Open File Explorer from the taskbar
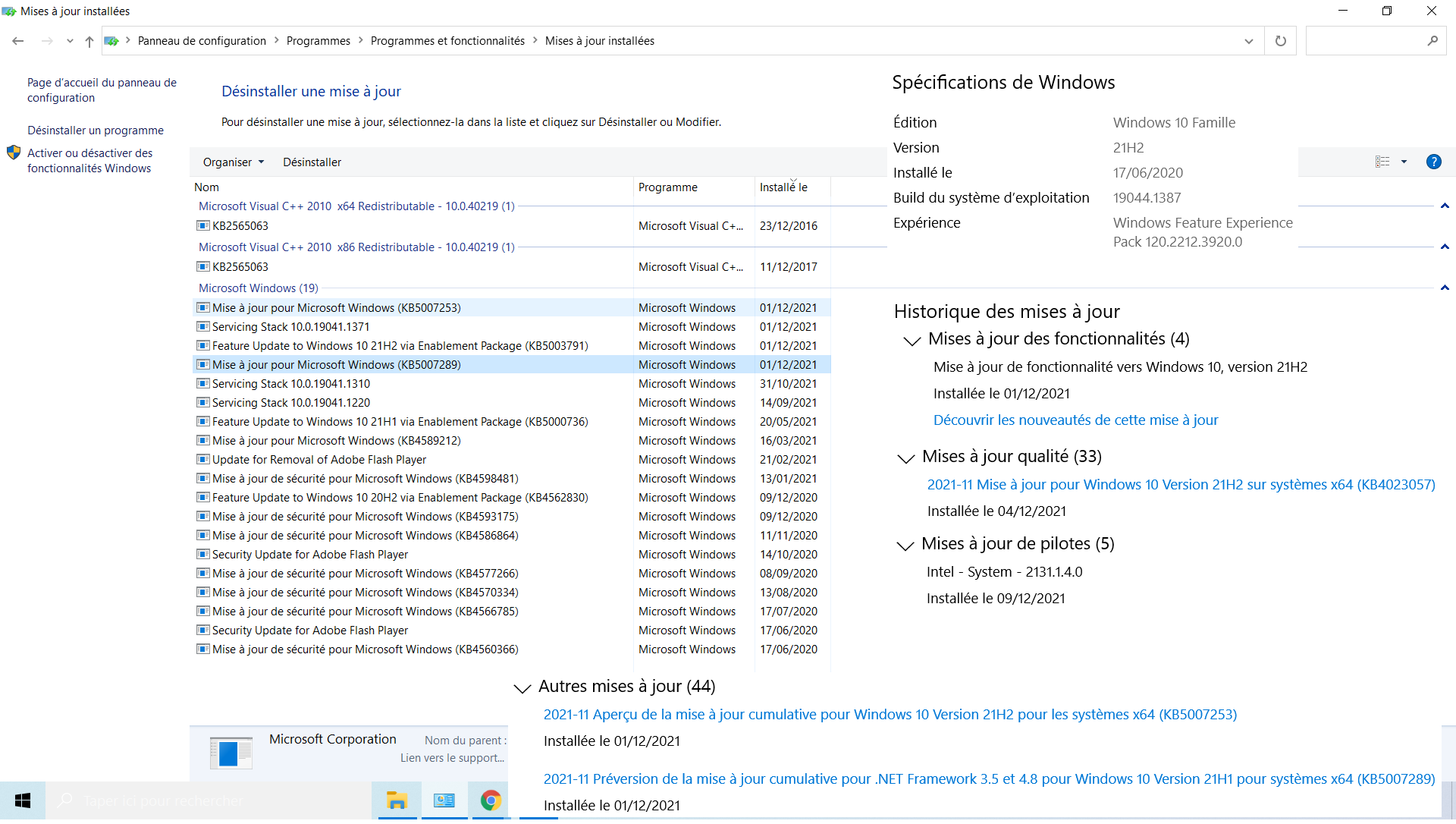The width and height of the screenshot is (1456, 824). click(x=397, y=801)
